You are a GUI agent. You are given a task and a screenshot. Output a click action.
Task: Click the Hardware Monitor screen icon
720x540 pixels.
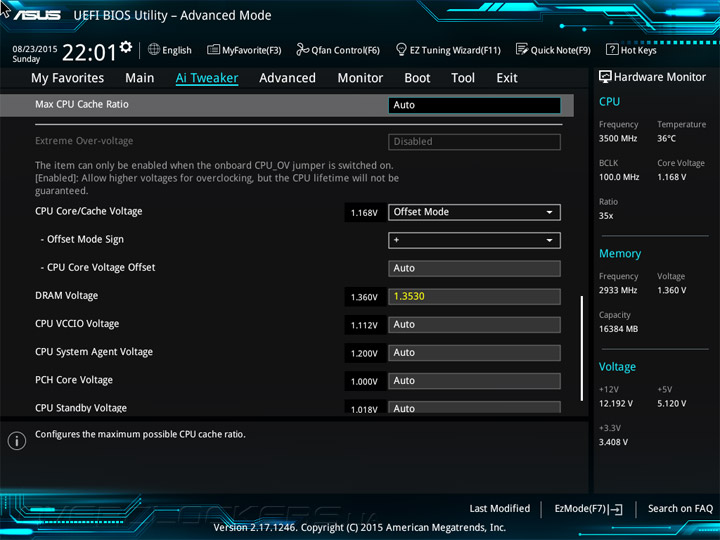tap(605, 77)
